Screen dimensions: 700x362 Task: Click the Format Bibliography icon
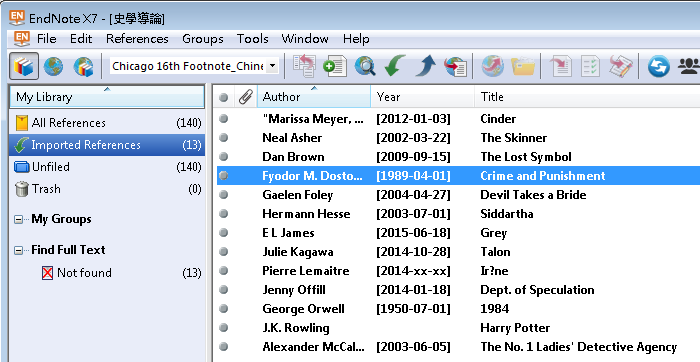pos(590,67)
